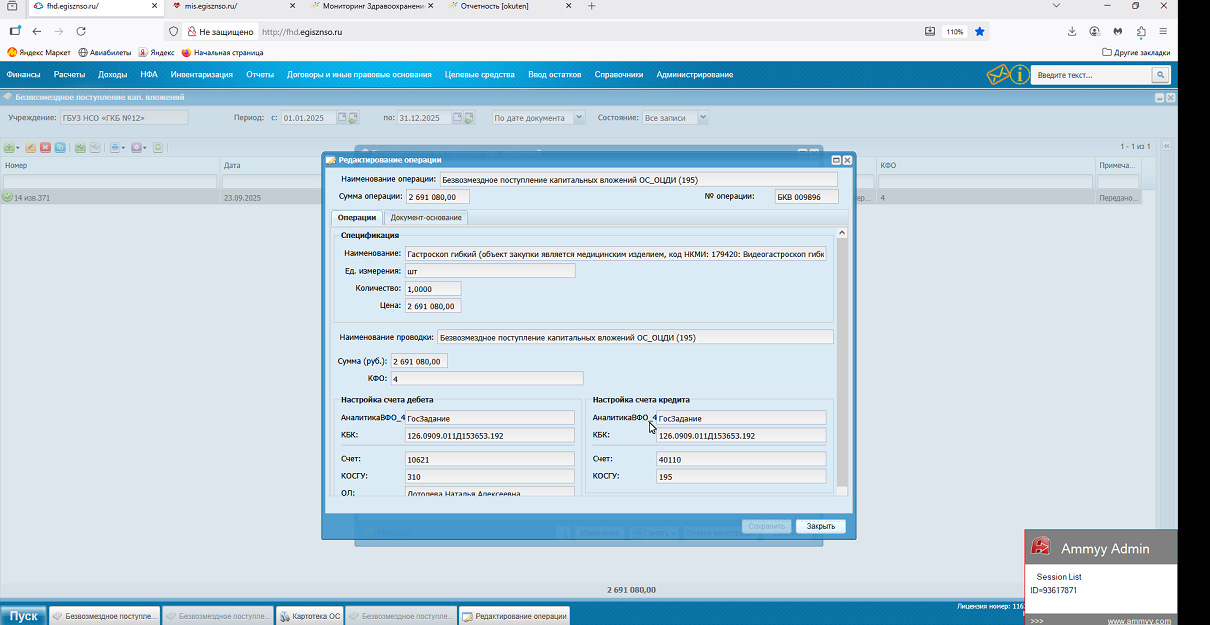The width and height of the screenshot is (1210, 625).
Task: Open the Firefox extensions puzzle icon
Action: click(1141, 31)
